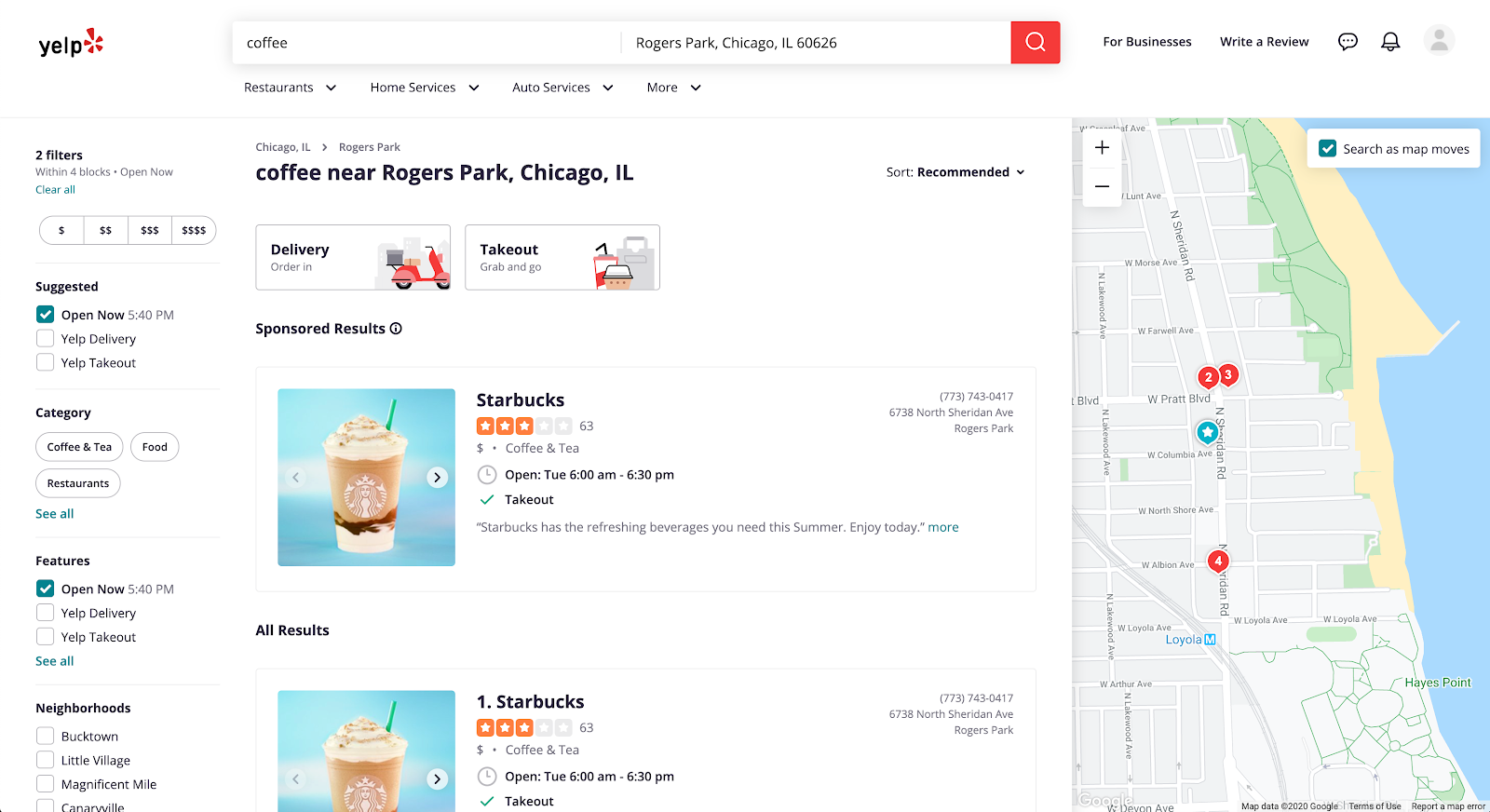
Task: Expand See all under Category
Action: coord(54,514)
